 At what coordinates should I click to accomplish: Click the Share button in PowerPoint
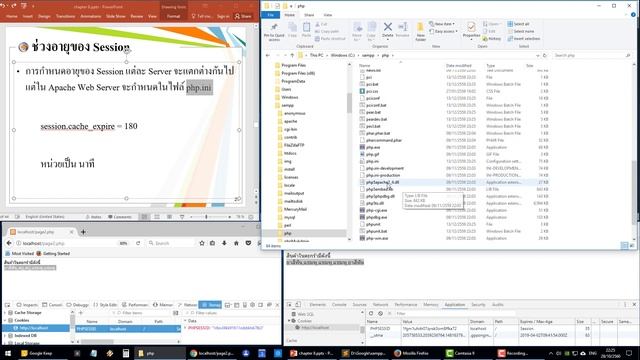(x=243, y=16)
